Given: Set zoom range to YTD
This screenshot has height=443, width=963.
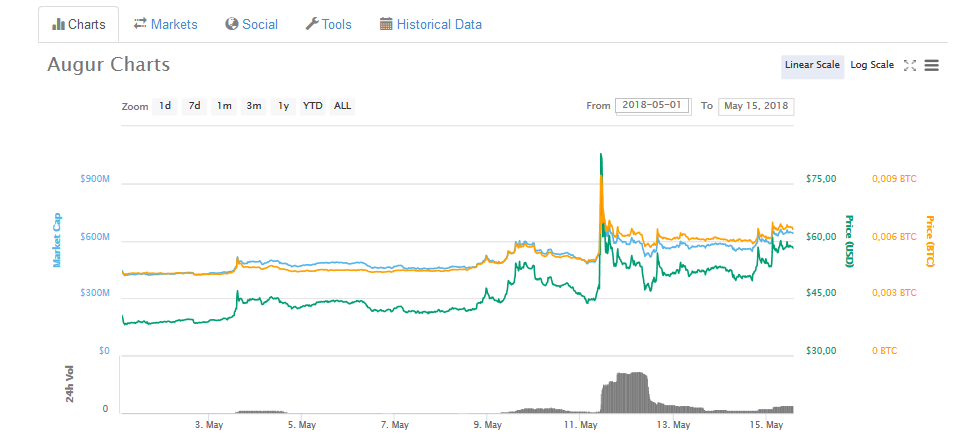Looking at the screenshot, I should [313, 106].
